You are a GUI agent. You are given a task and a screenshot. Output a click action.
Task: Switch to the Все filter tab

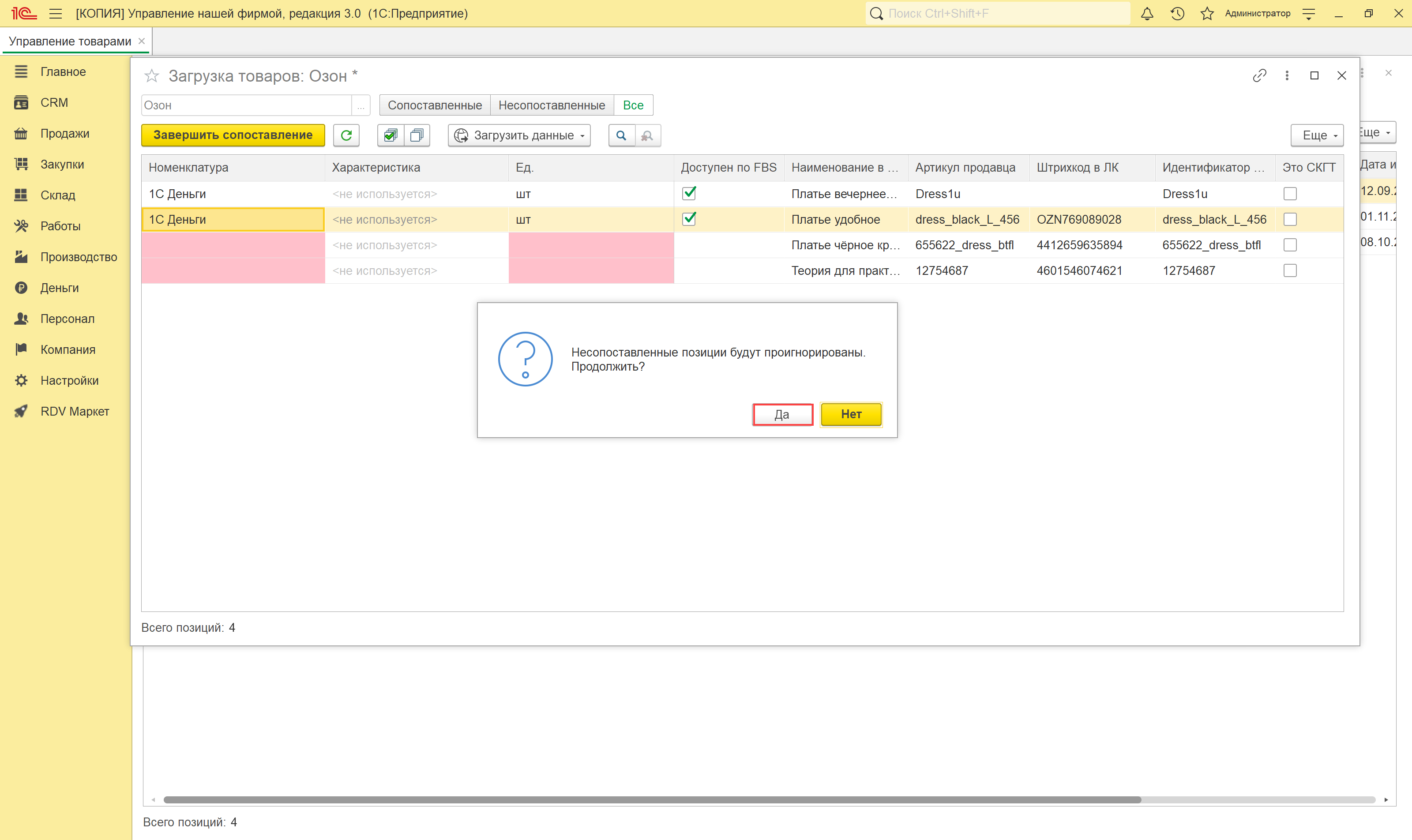tap(633, 105)
